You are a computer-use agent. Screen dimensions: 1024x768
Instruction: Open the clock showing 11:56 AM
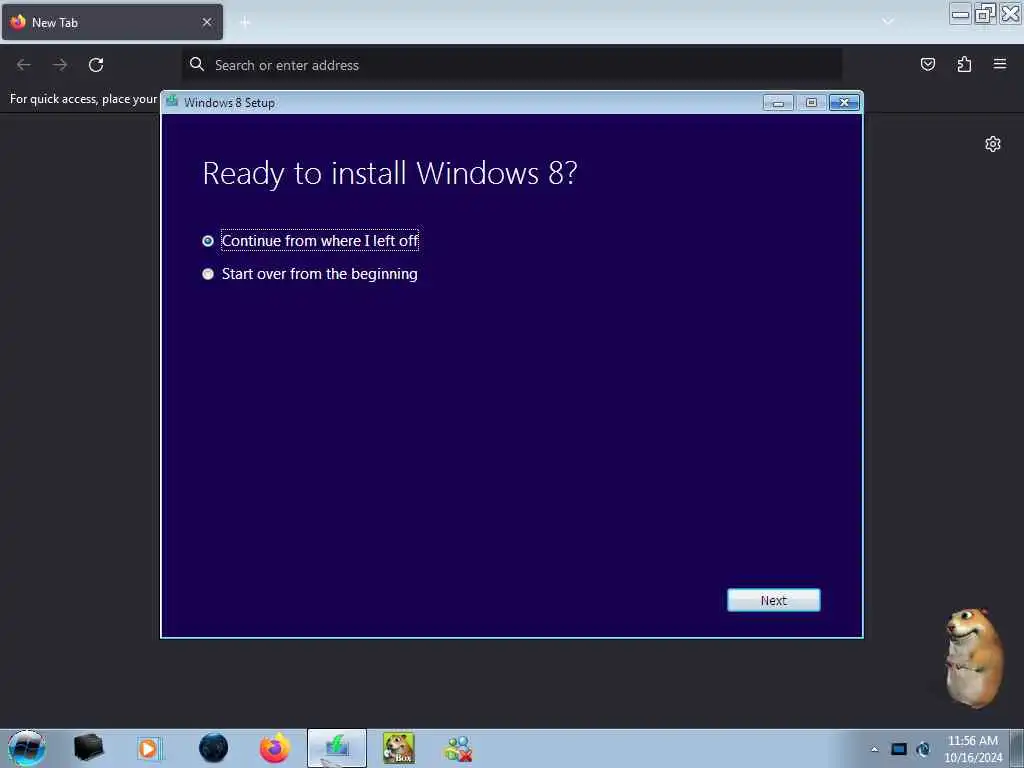pyautogui.click(x=972, y=749)
